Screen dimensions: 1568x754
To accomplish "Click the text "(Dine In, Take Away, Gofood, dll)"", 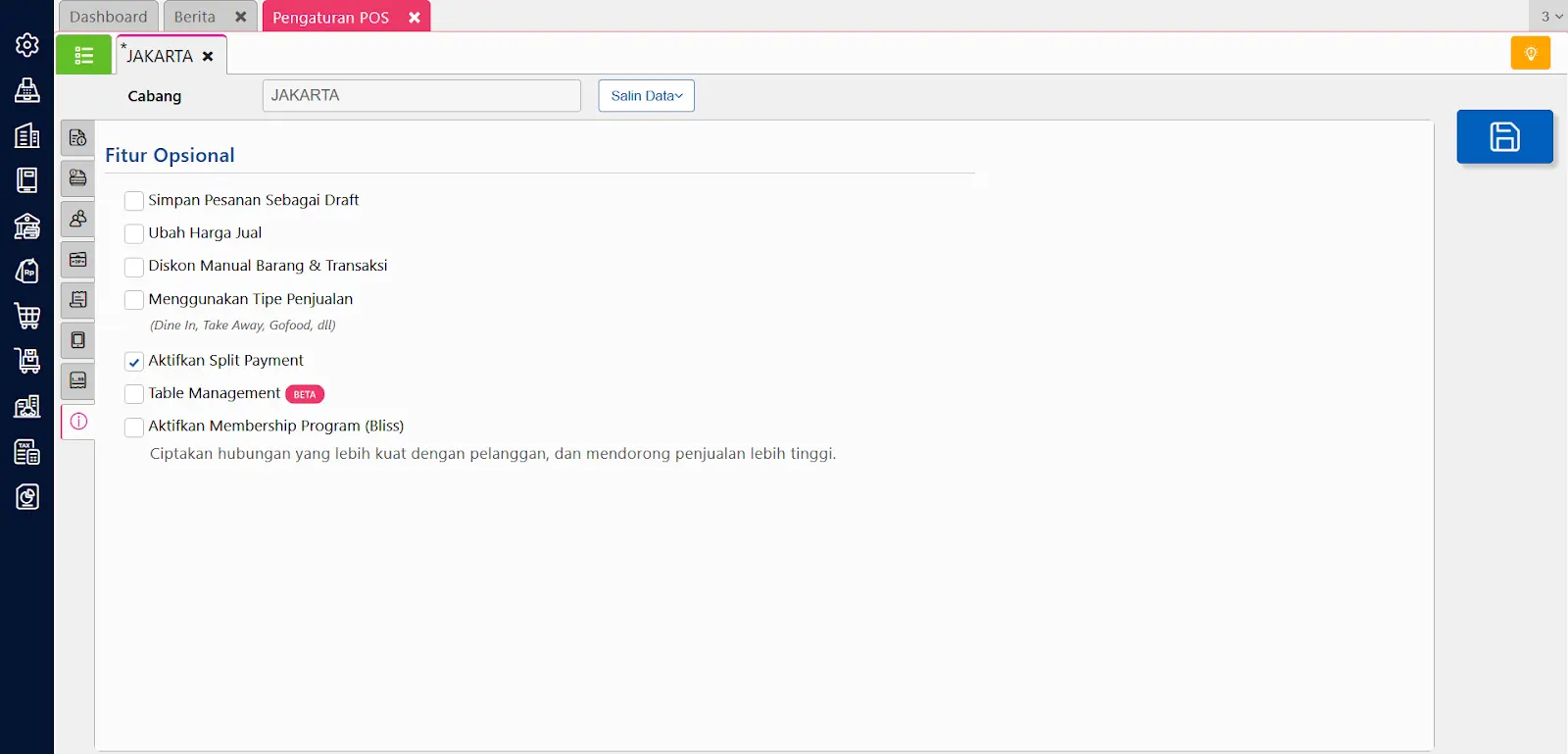I will tap(243, 326).
